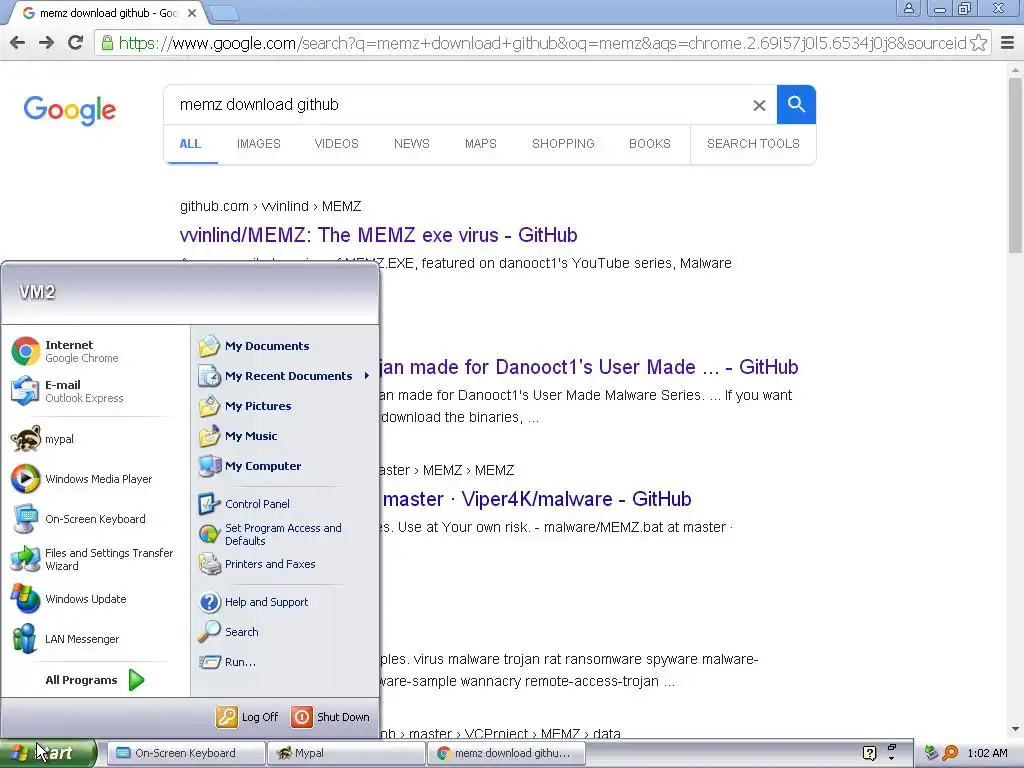Click the Chrome forward arrow
The height and width of the screenshot is (768, 1024).
(x=46, y=43)
